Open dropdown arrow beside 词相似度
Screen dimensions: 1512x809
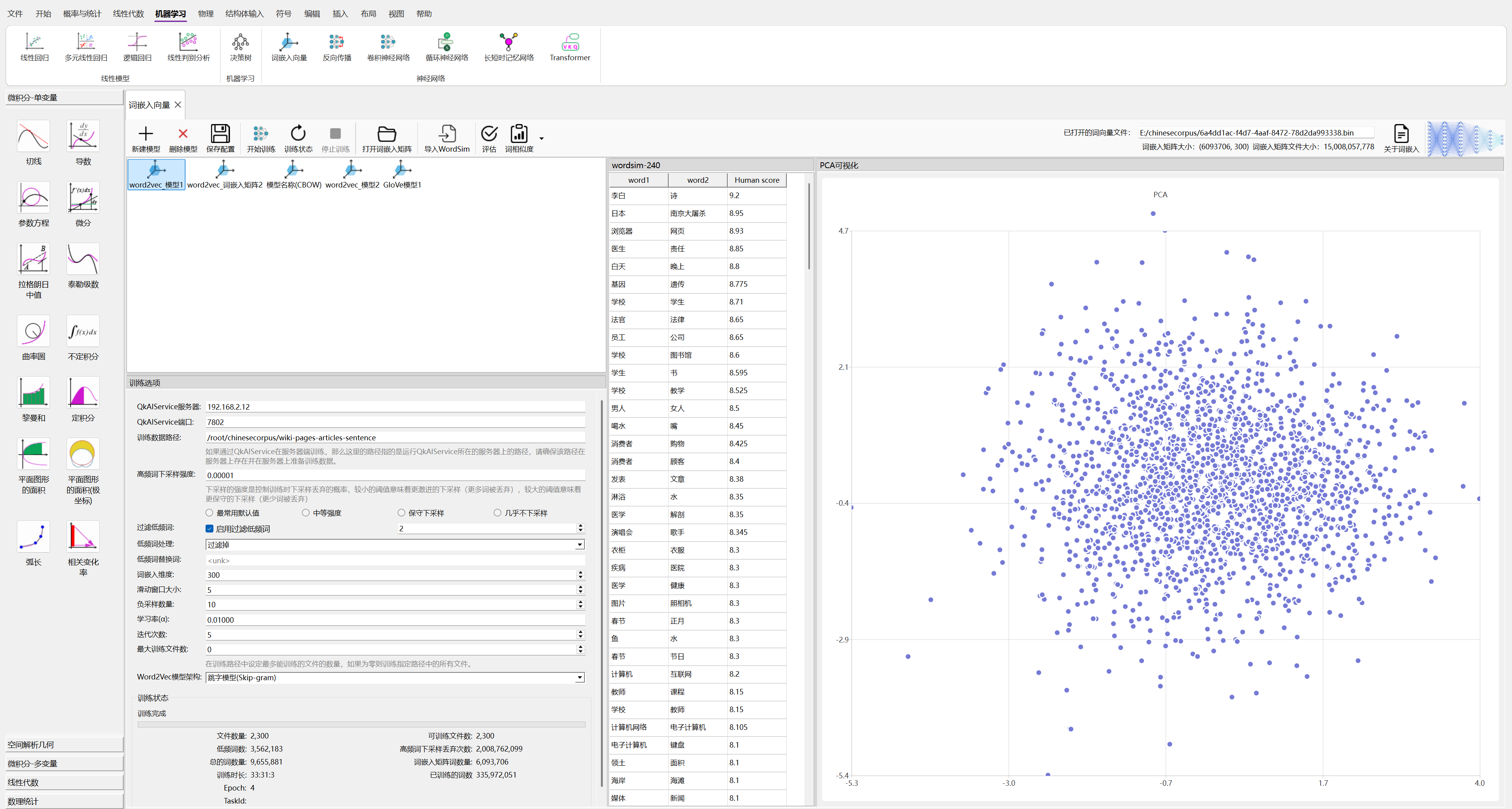[541, 139]
